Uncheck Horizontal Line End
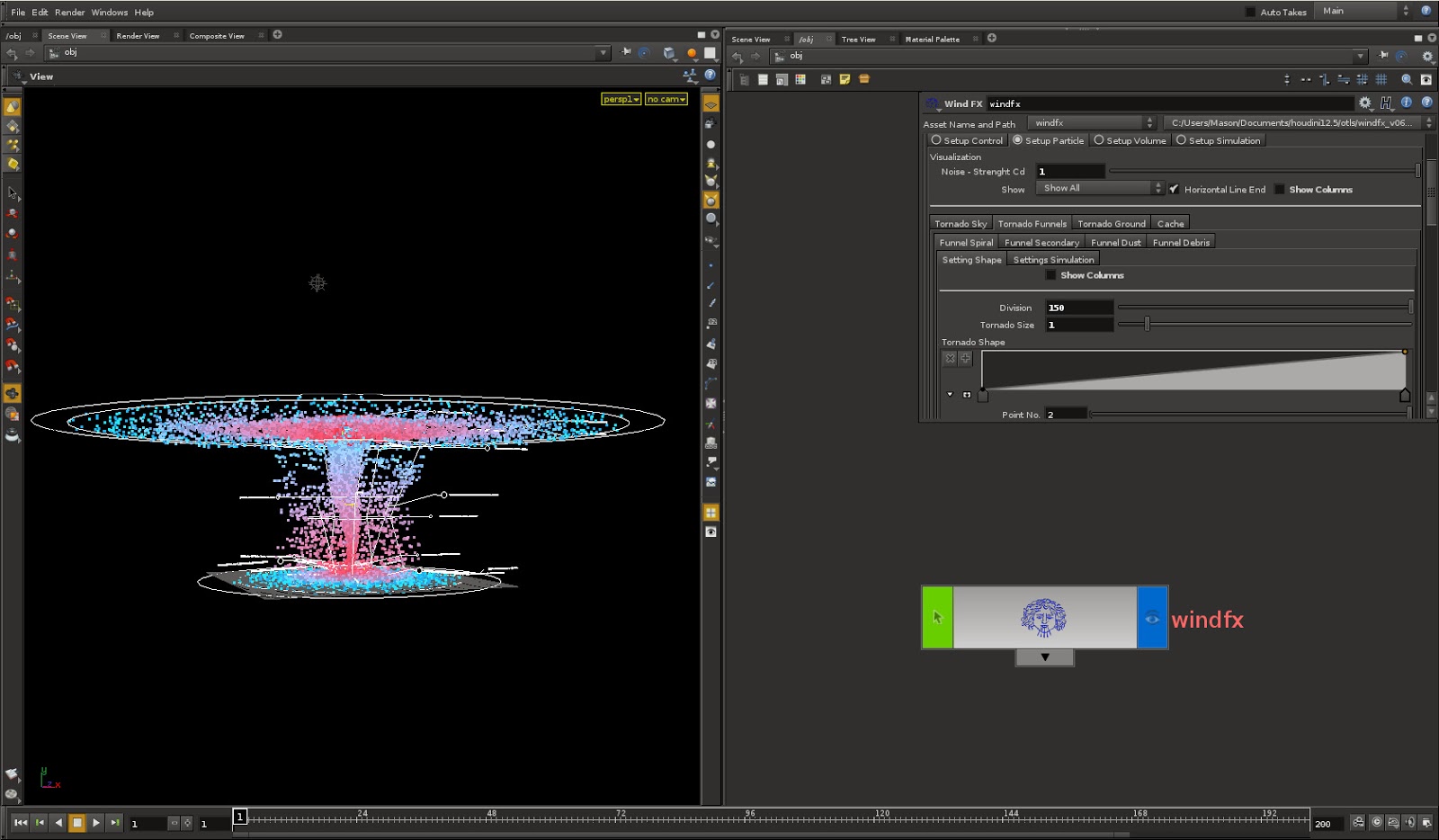Image resolution: width=1439 pixels, height=840 pixels. [x=1174, y=189]
